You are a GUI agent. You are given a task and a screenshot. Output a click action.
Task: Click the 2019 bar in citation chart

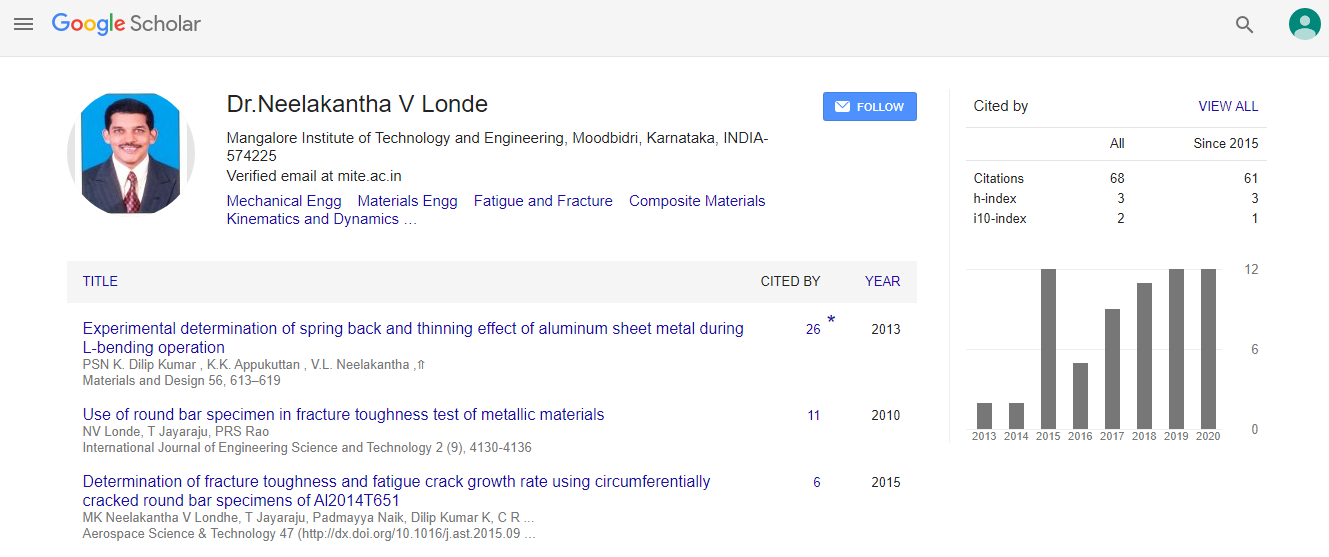pos(1176,349)
